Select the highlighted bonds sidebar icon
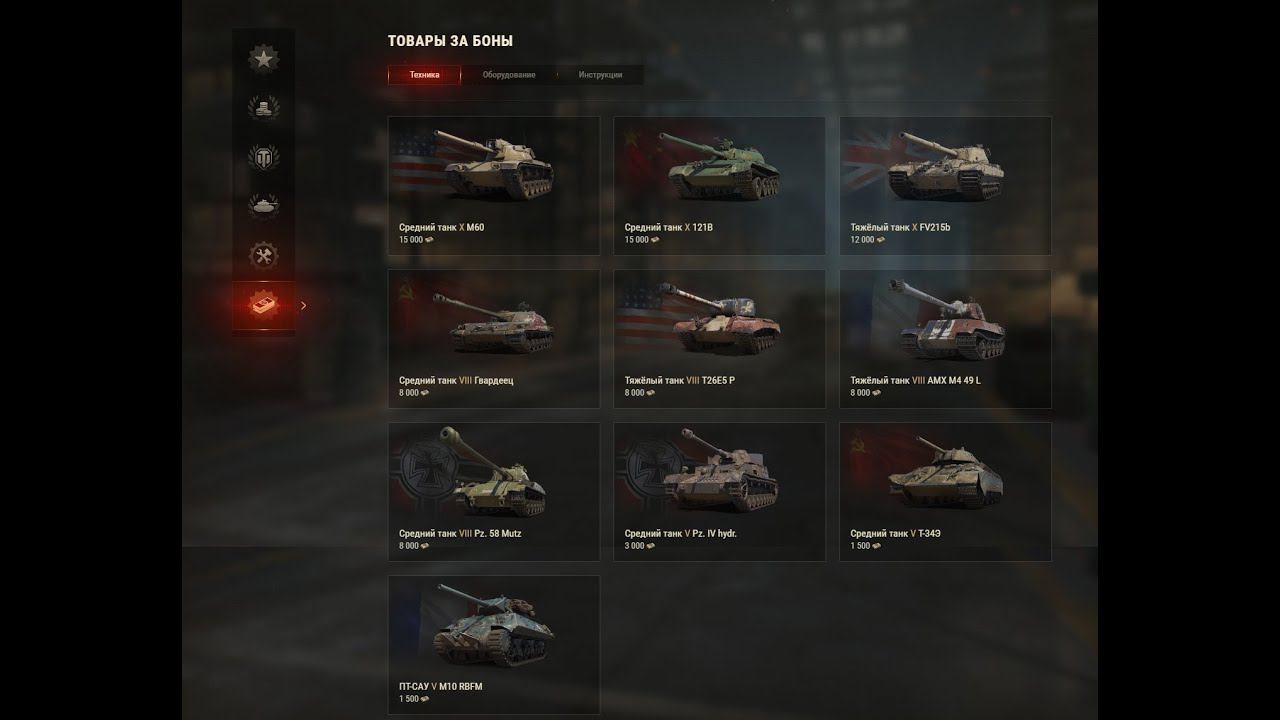1280x720 pixels. [x=263, y=306]
